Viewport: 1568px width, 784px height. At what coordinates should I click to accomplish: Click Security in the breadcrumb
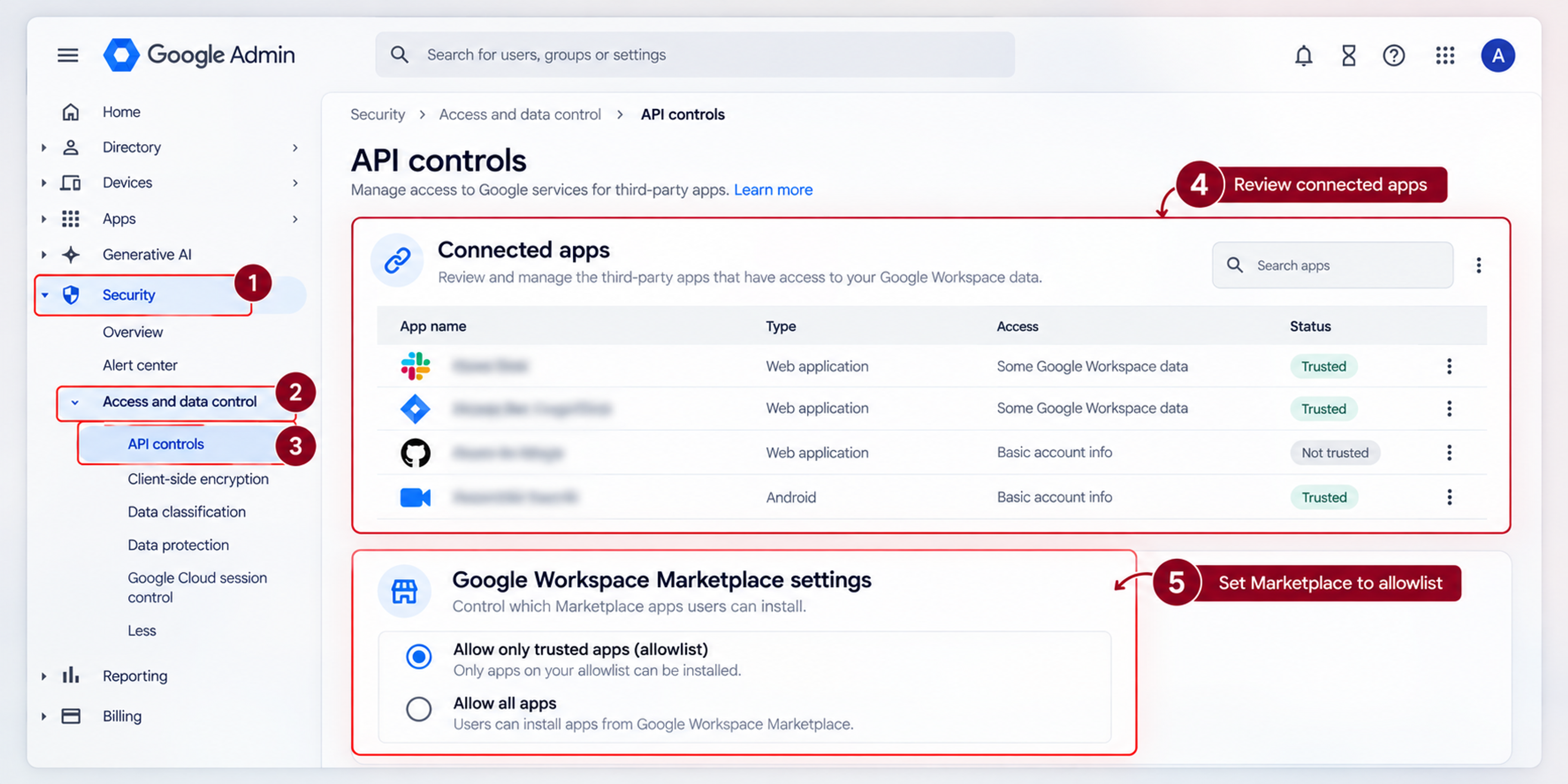(x=377, y=114)
